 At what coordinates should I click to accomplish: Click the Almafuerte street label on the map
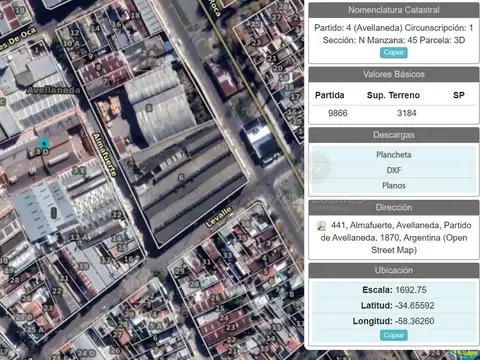(x=105, y=155)
